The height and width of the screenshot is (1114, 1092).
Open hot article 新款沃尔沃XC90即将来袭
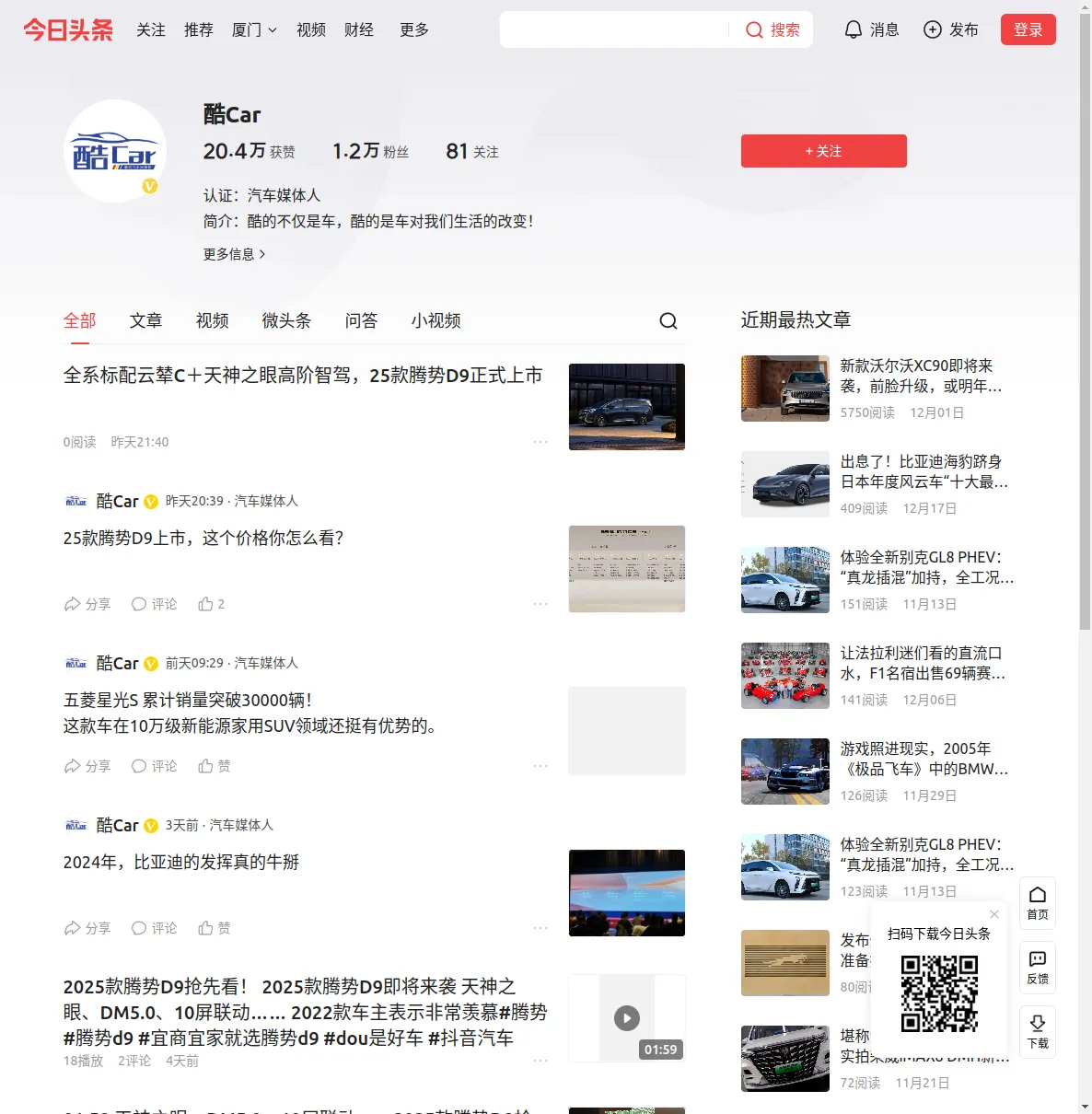click(922, 376)
